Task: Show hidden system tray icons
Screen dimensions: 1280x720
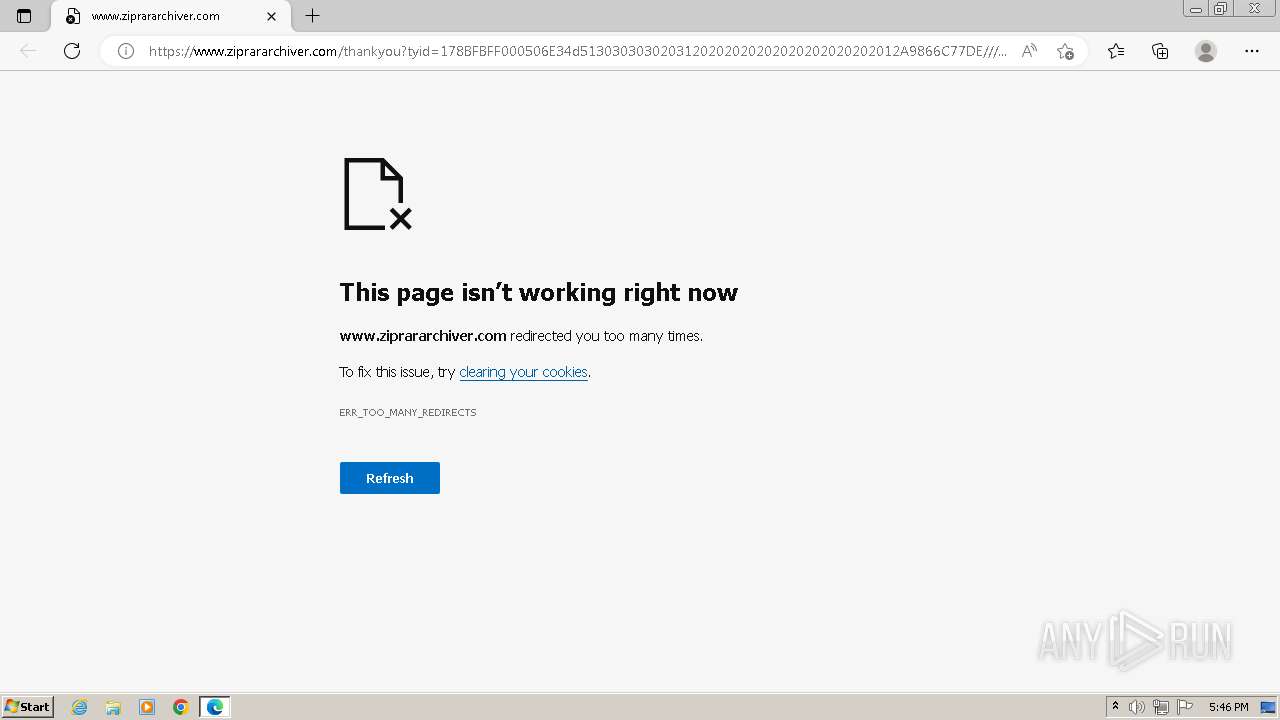Action: [x=1116, y=707]
